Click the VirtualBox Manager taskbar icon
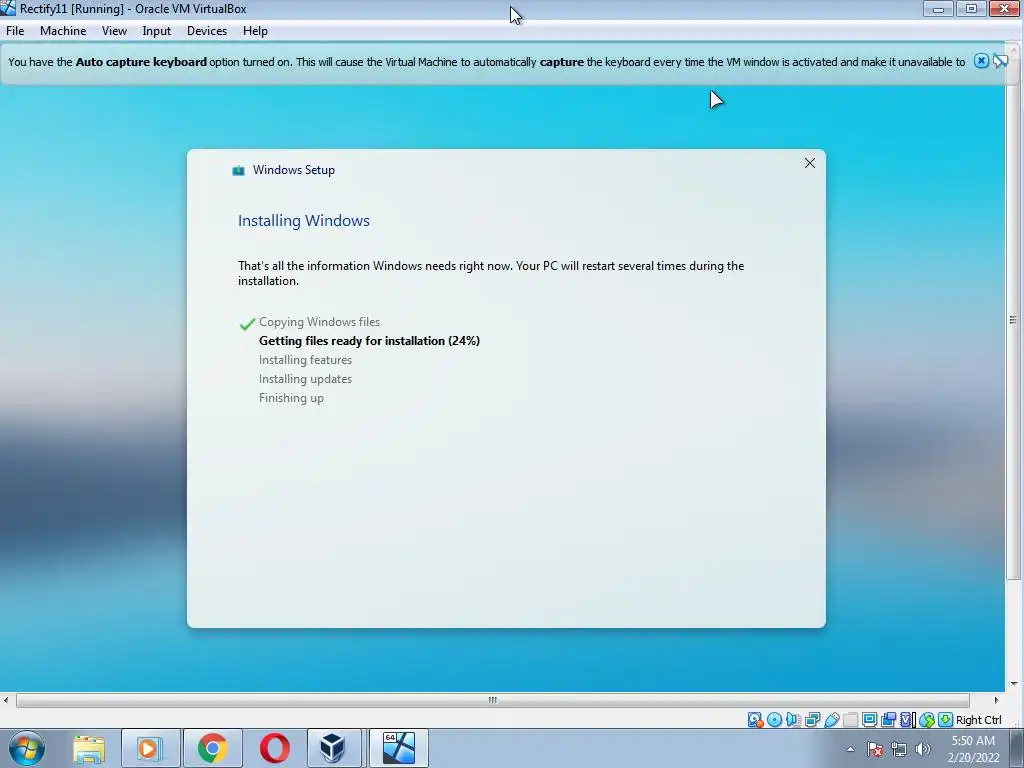The image size is (1024, 768). 334,748
